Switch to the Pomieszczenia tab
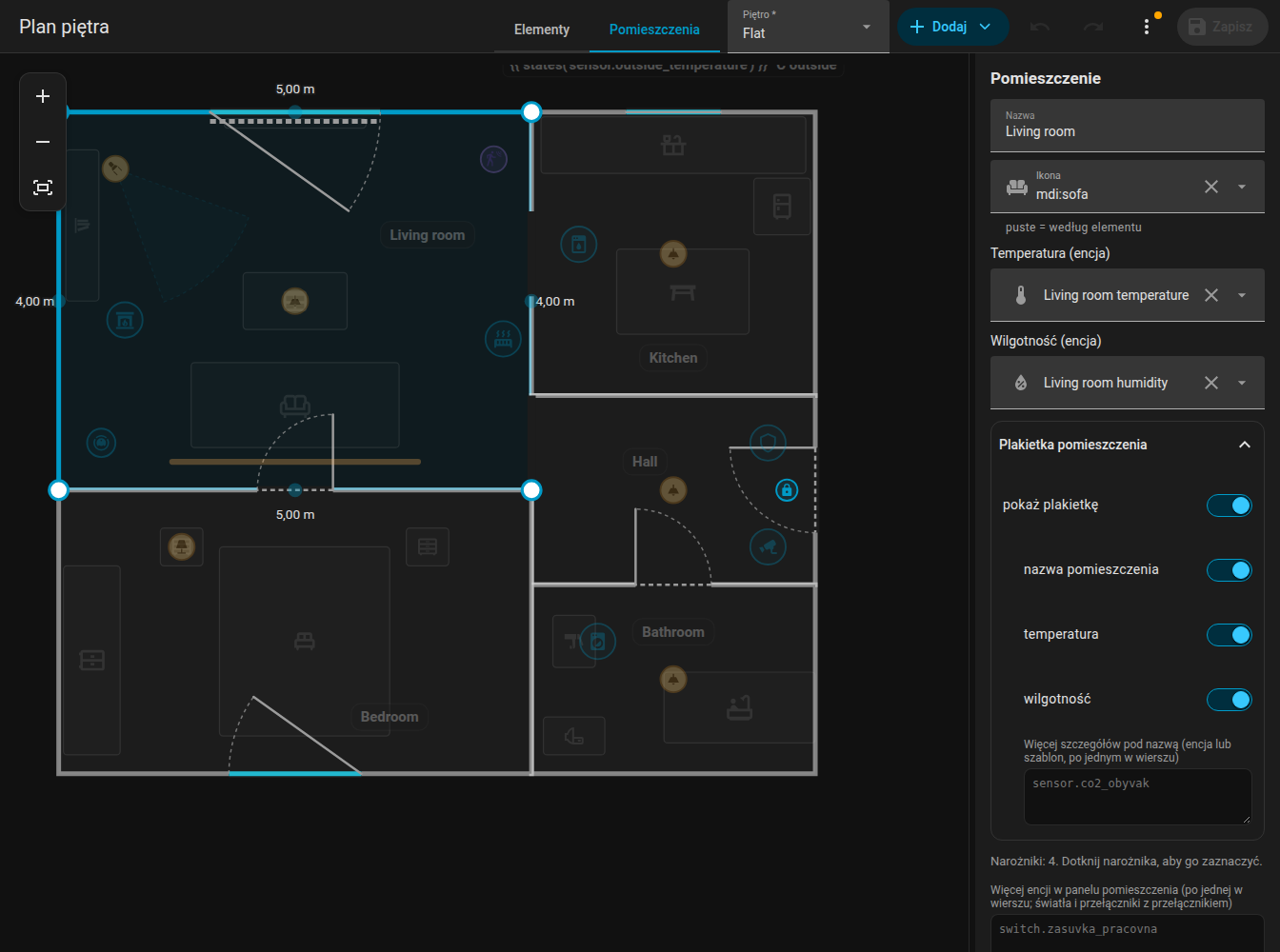Image resolution: width=1280 pixels, height=952 pixels. point(654,30)
